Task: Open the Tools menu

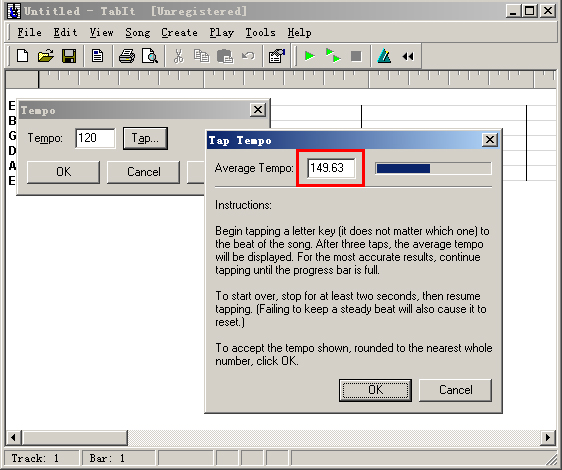Action: click(x=261, y=33)
